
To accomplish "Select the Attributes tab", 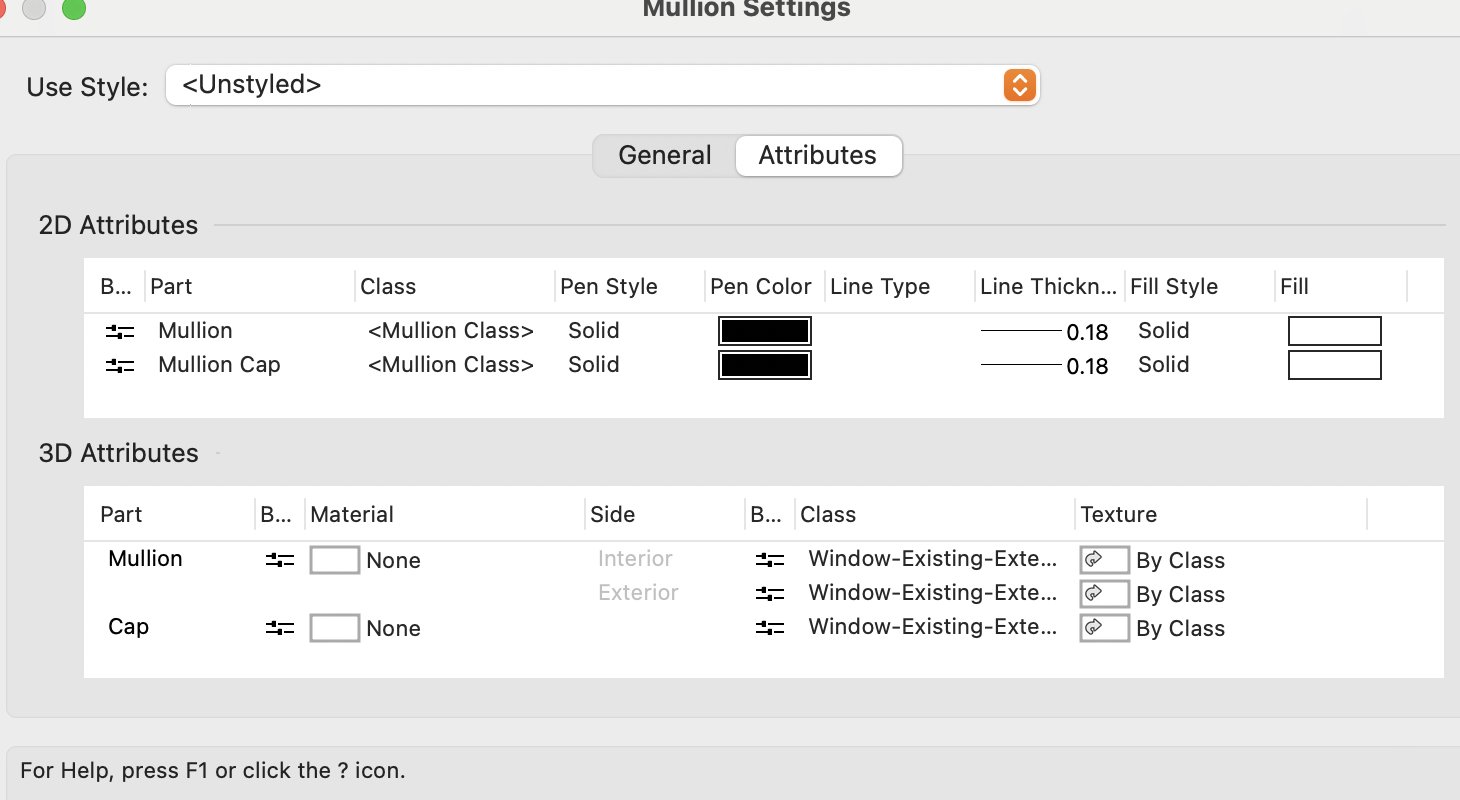I will coord(818,156).
